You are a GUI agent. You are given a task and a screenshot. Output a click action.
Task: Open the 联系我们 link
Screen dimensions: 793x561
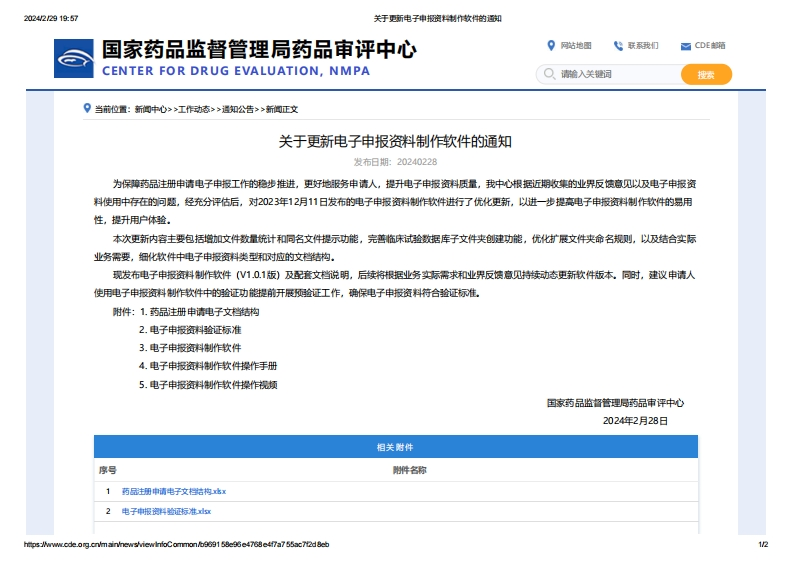643,46
